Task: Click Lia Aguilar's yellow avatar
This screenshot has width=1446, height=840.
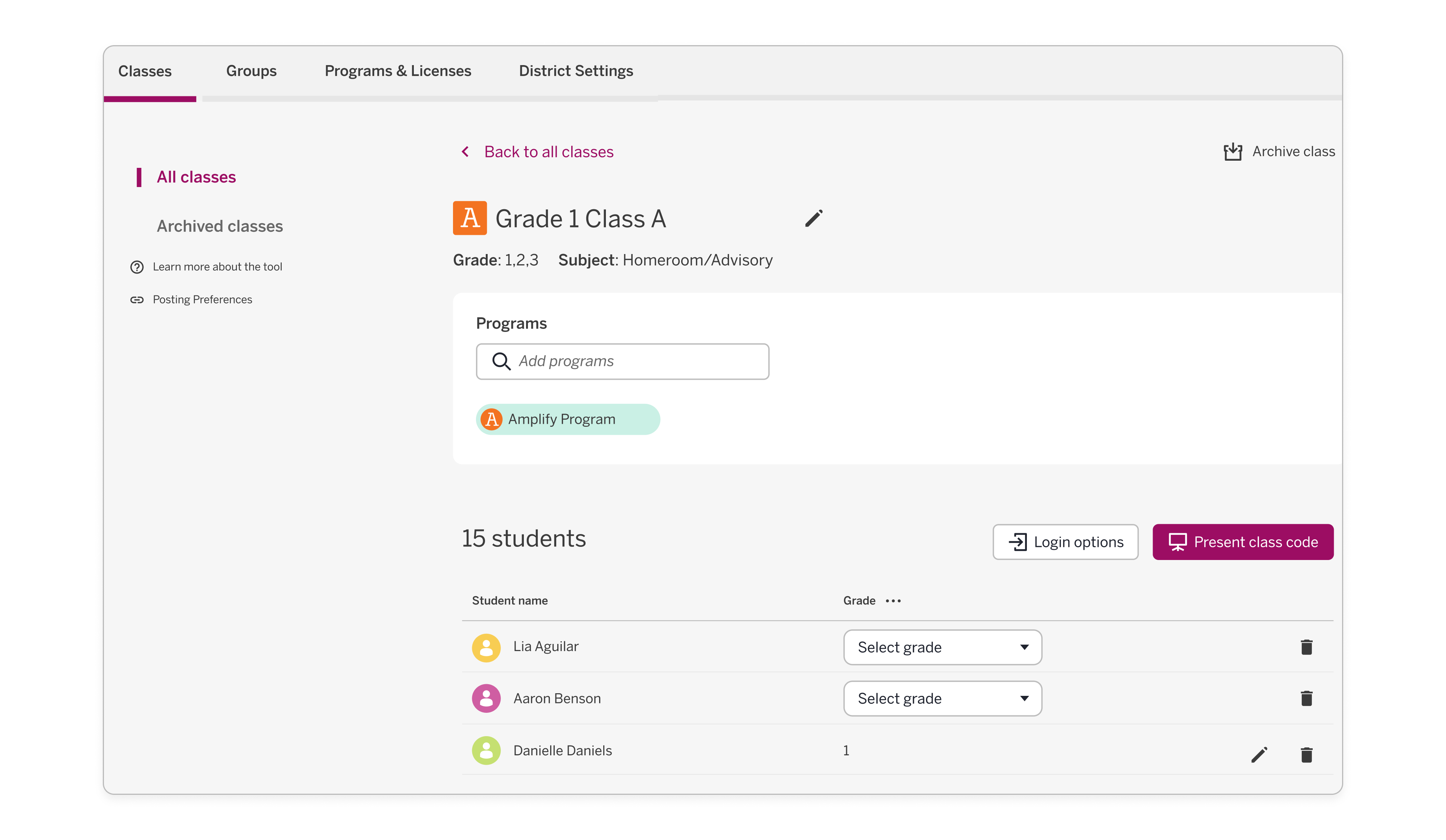Action: (486, 647)
